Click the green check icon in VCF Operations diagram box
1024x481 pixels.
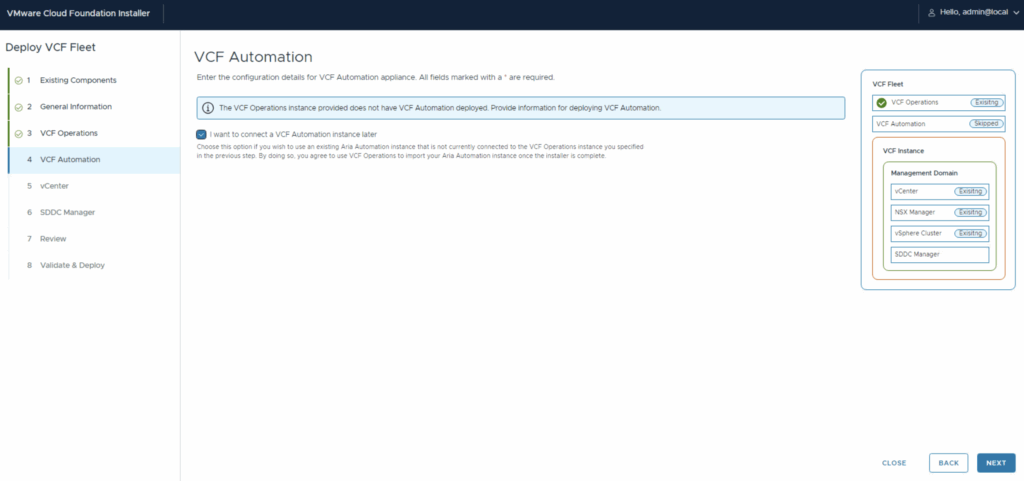pyautogui.click(x=881, y=102)
